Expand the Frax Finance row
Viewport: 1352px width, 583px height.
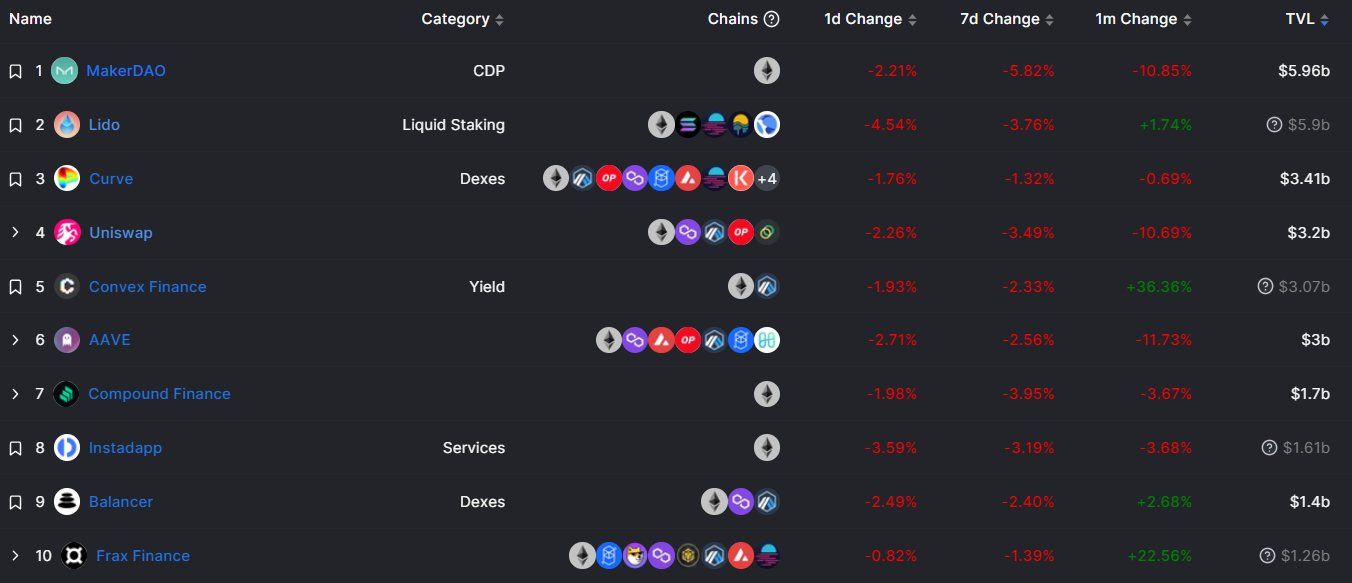(x=15, y=556)
